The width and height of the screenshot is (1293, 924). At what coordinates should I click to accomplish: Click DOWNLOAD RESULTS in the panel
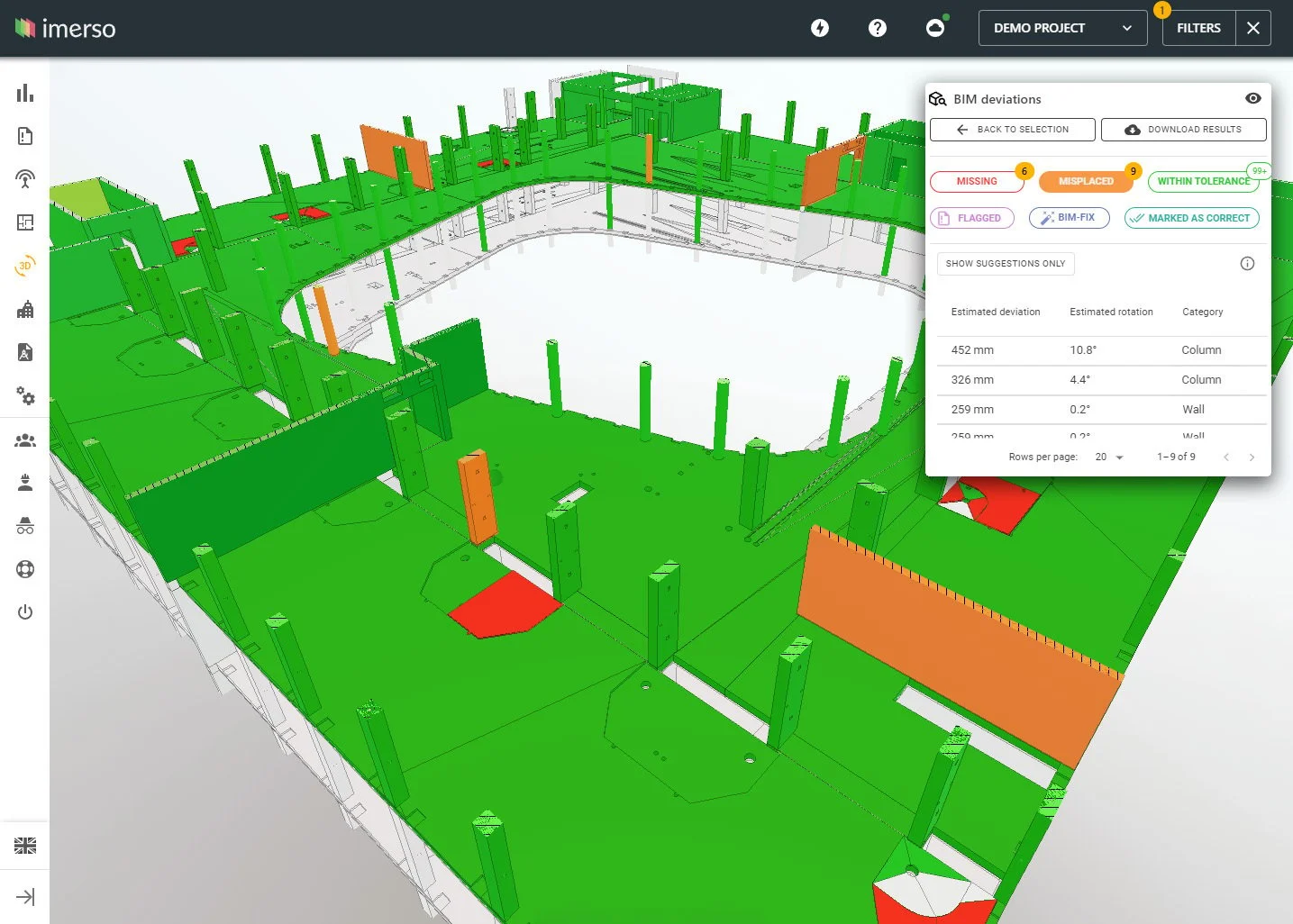(x=1183, y=129)
